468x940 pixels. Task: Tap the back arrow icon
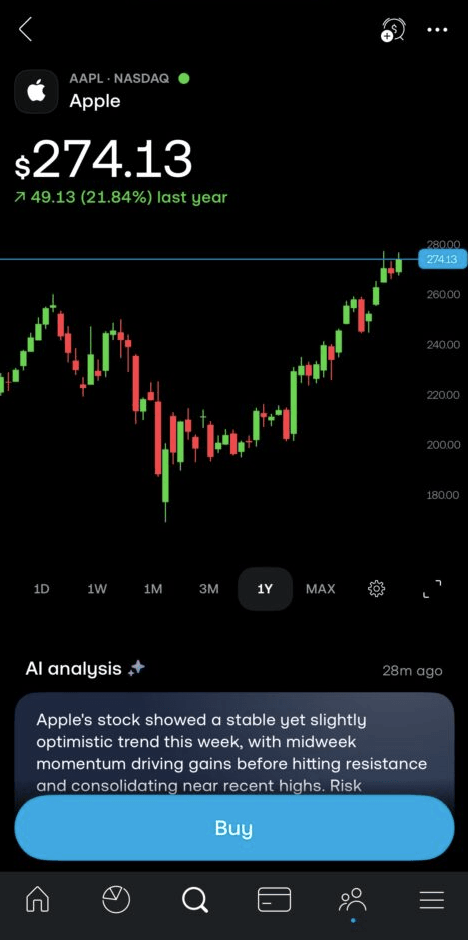(x=25, y=29)
